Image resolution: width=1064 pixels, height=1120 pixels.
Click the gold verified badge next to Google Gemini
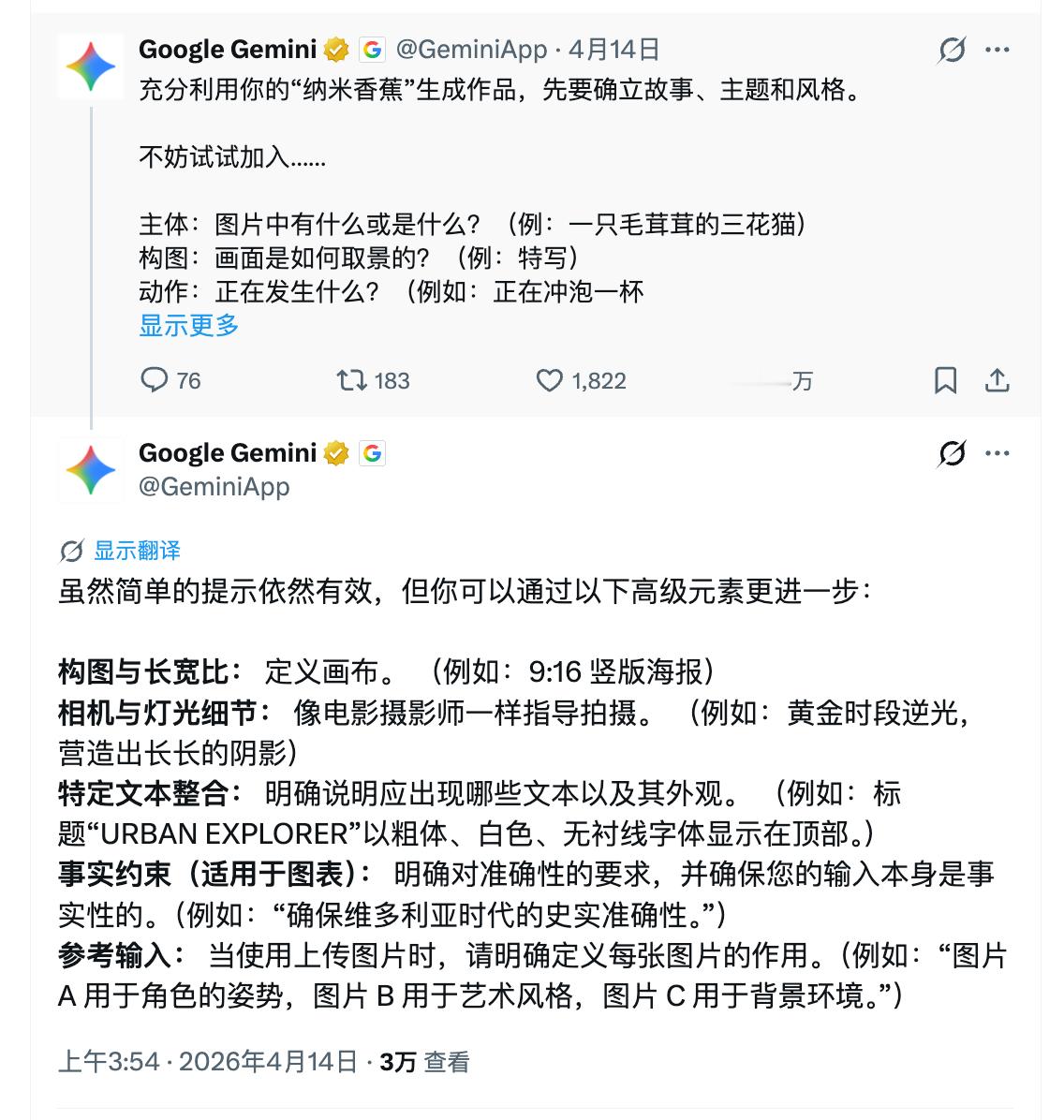click(333, 49)
